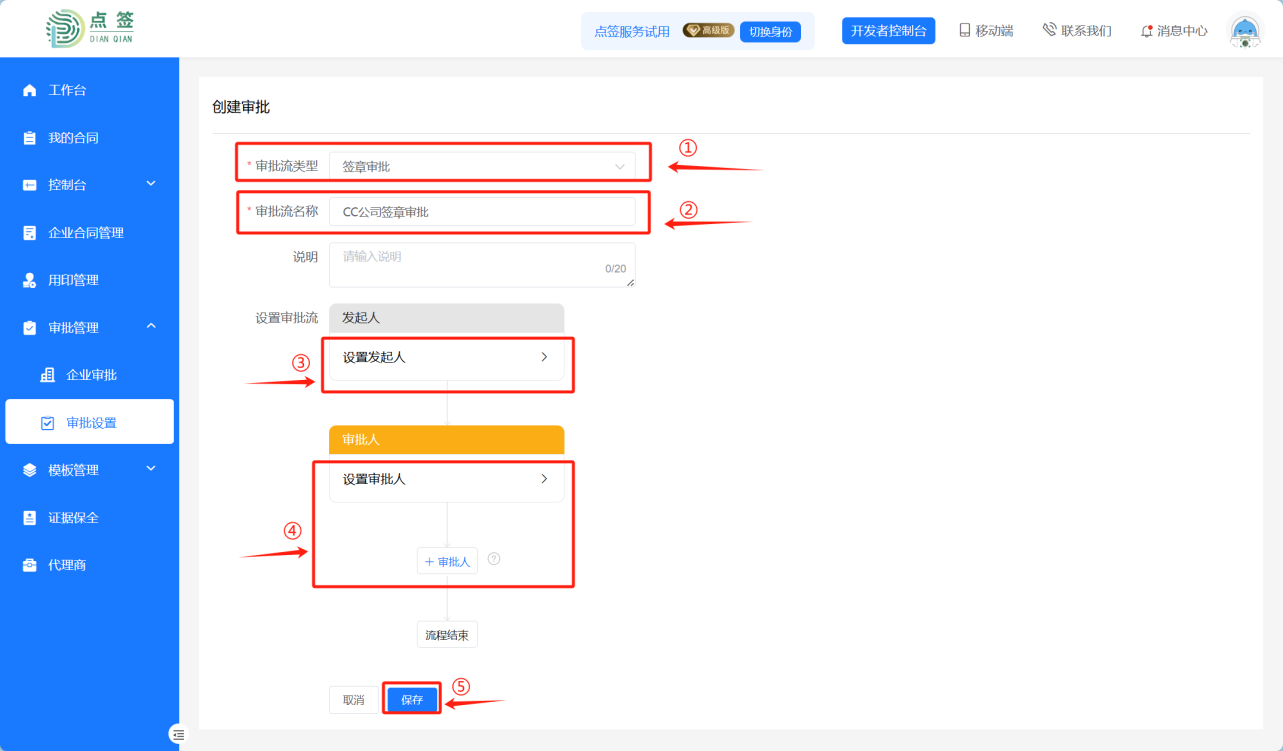Click the 企业合同管理 document icon
The width and height of the screenshot is (1283, 751).
29,233
